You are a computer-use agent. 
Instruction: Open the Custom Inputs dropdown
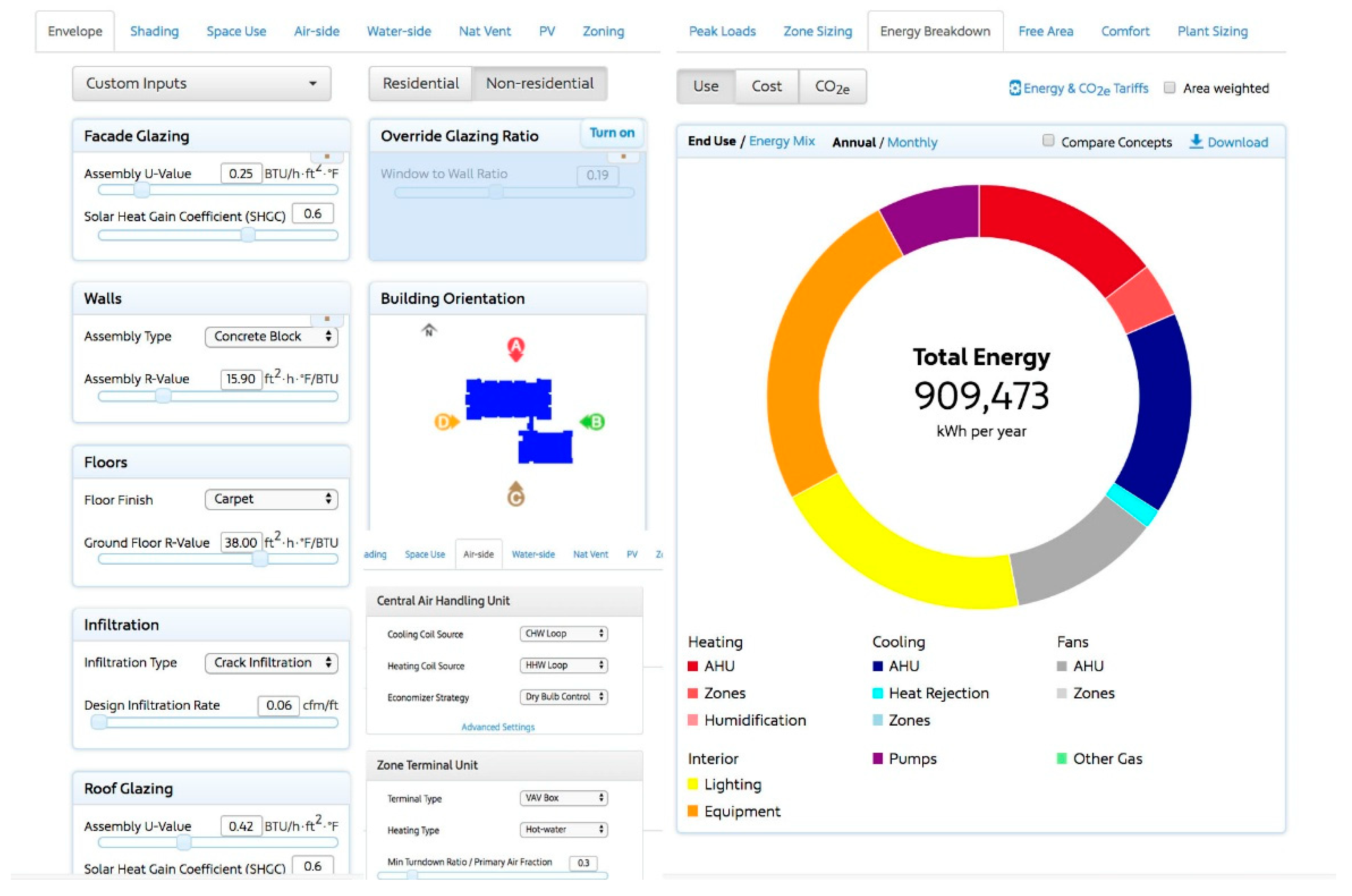201,83
